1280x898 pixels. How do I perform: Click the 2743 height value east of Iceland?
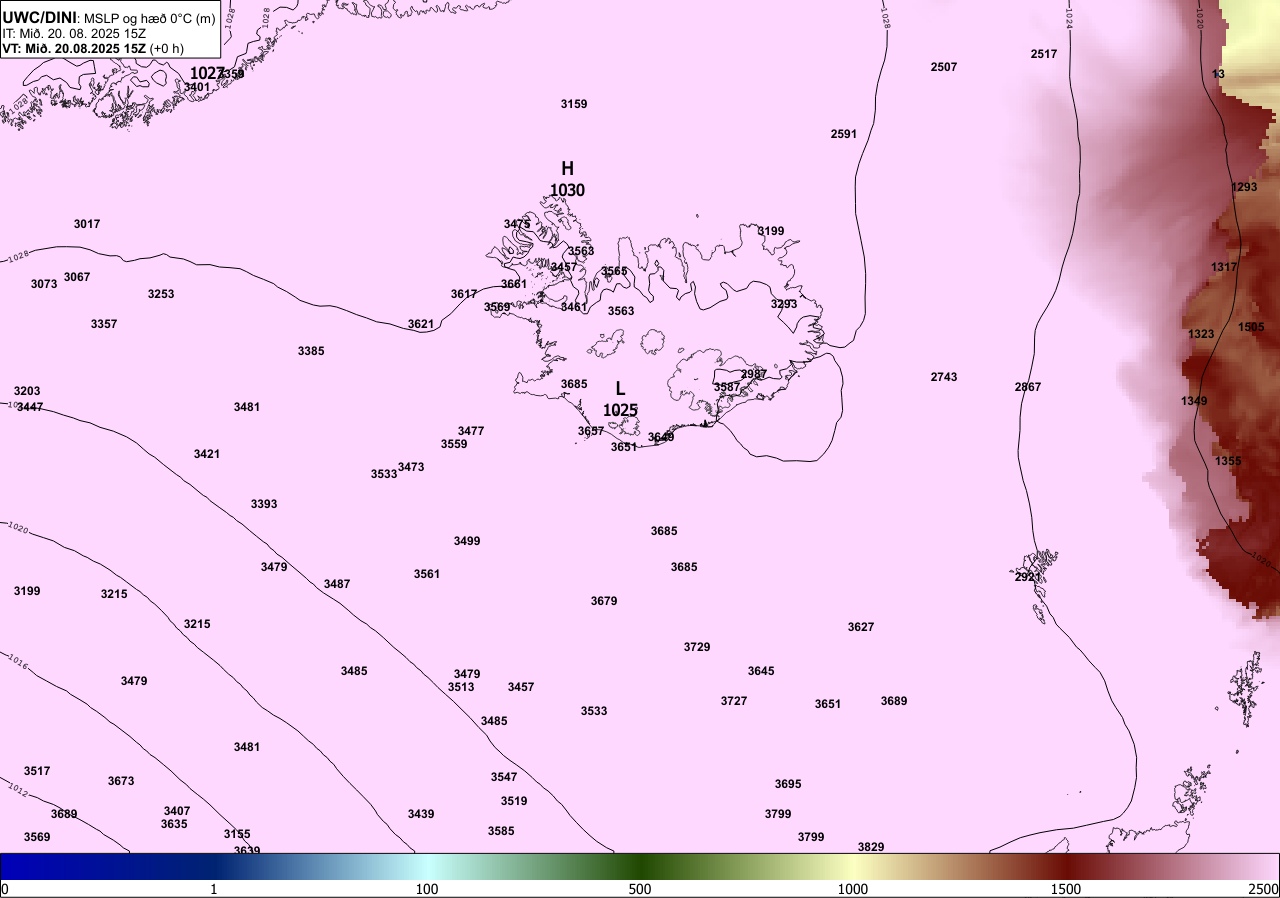(944, 377)
